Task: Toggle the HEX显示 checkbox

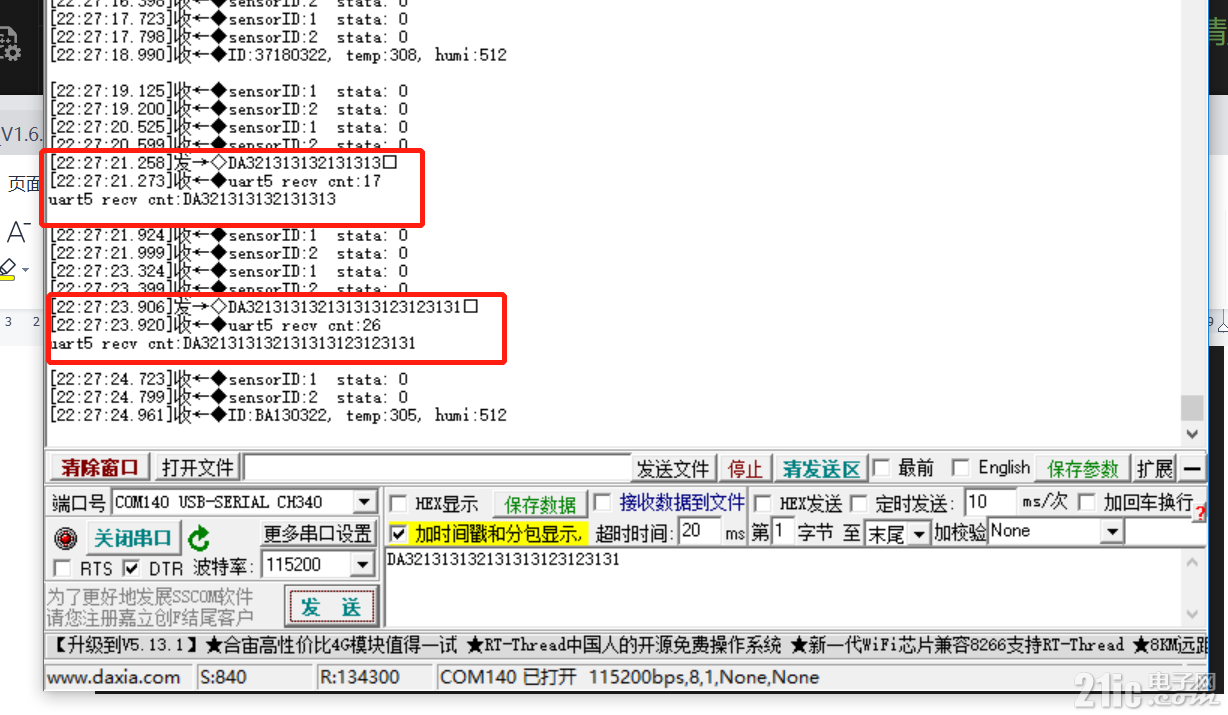Action: [397, 503]
